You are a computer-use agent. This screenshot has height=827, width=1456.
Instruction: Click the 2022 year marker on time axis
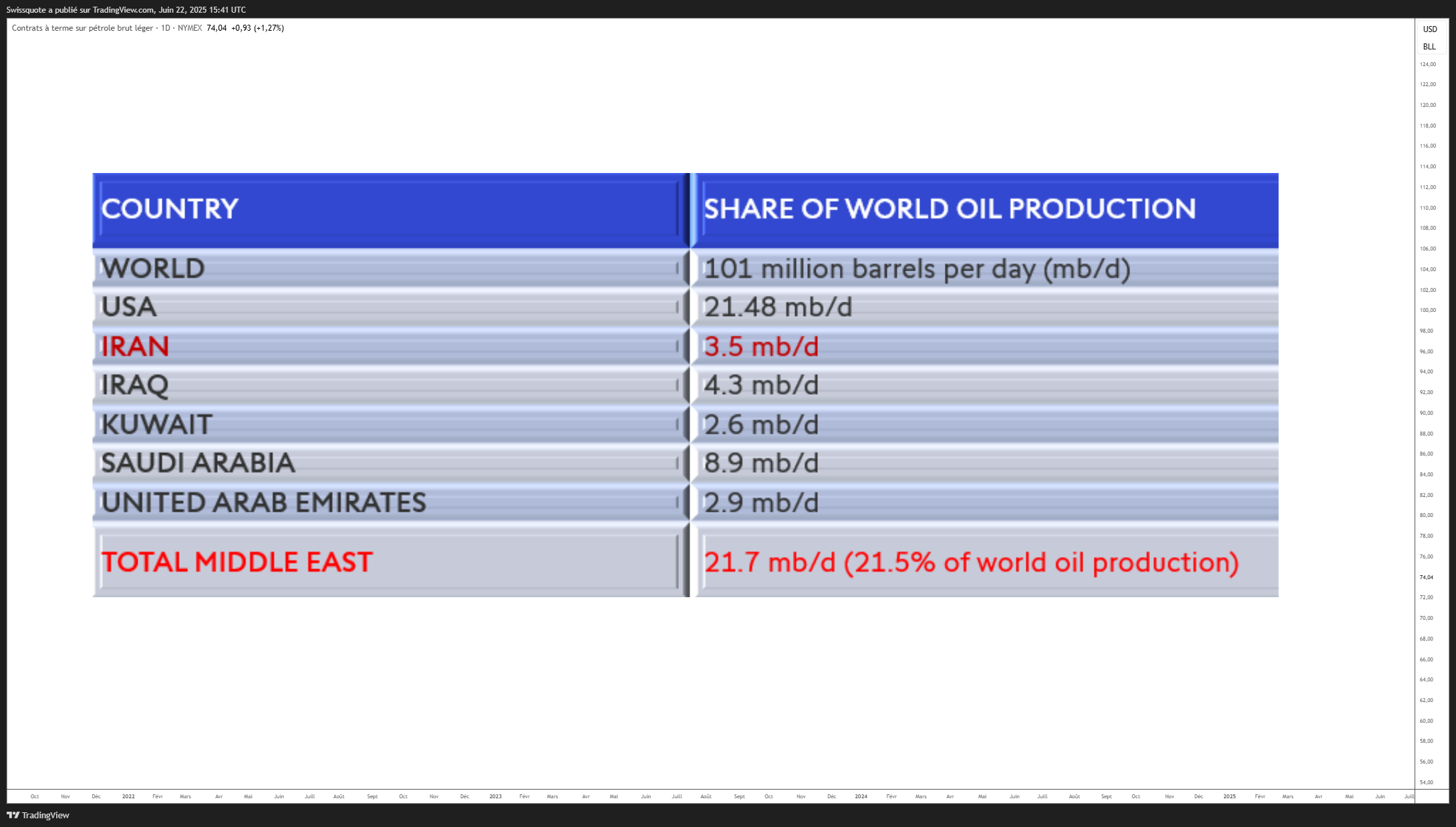click(128, 796)
